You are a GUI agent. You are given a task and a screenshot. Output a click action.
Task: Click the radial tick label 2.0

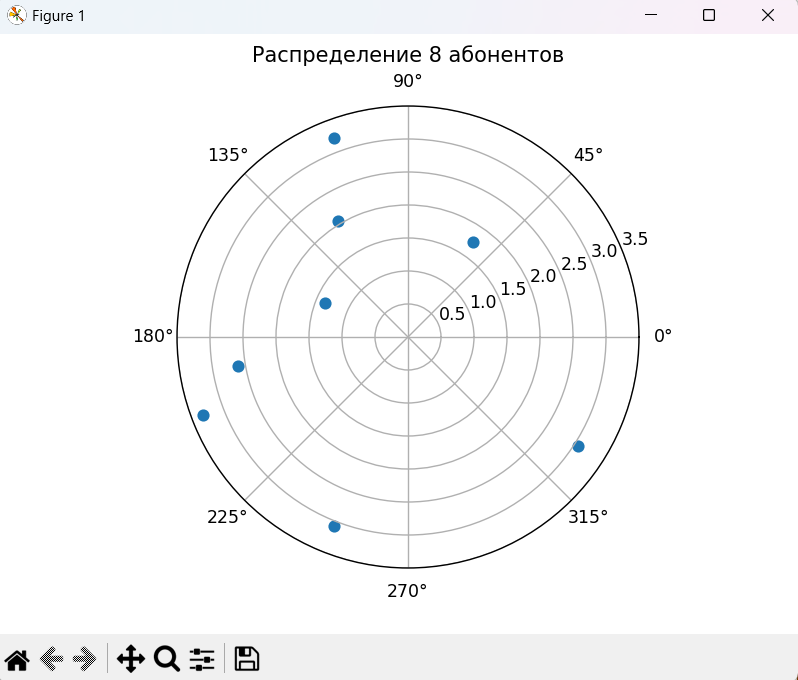coord(543,276)
